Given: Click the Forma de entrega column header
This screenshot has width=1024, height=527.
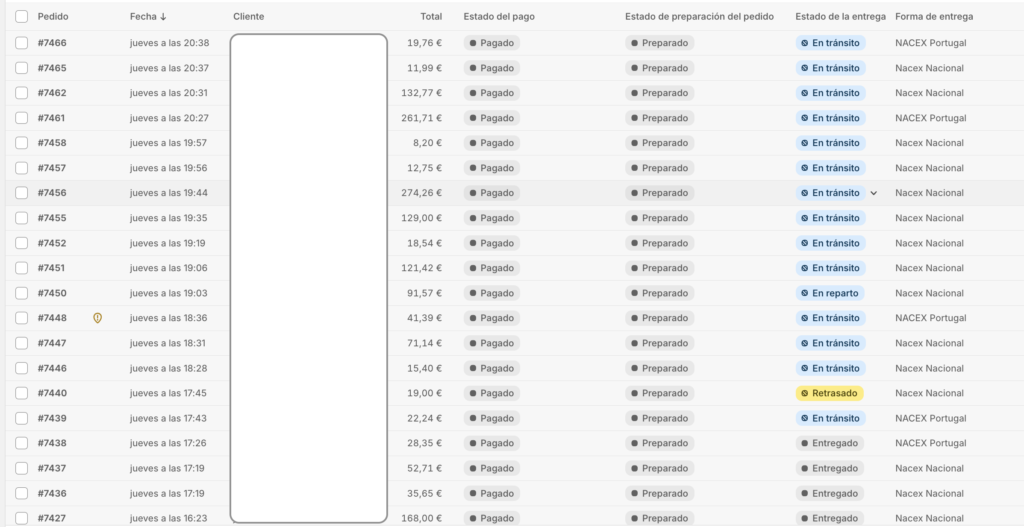Looking at the screenshot, I should (934, 17).
